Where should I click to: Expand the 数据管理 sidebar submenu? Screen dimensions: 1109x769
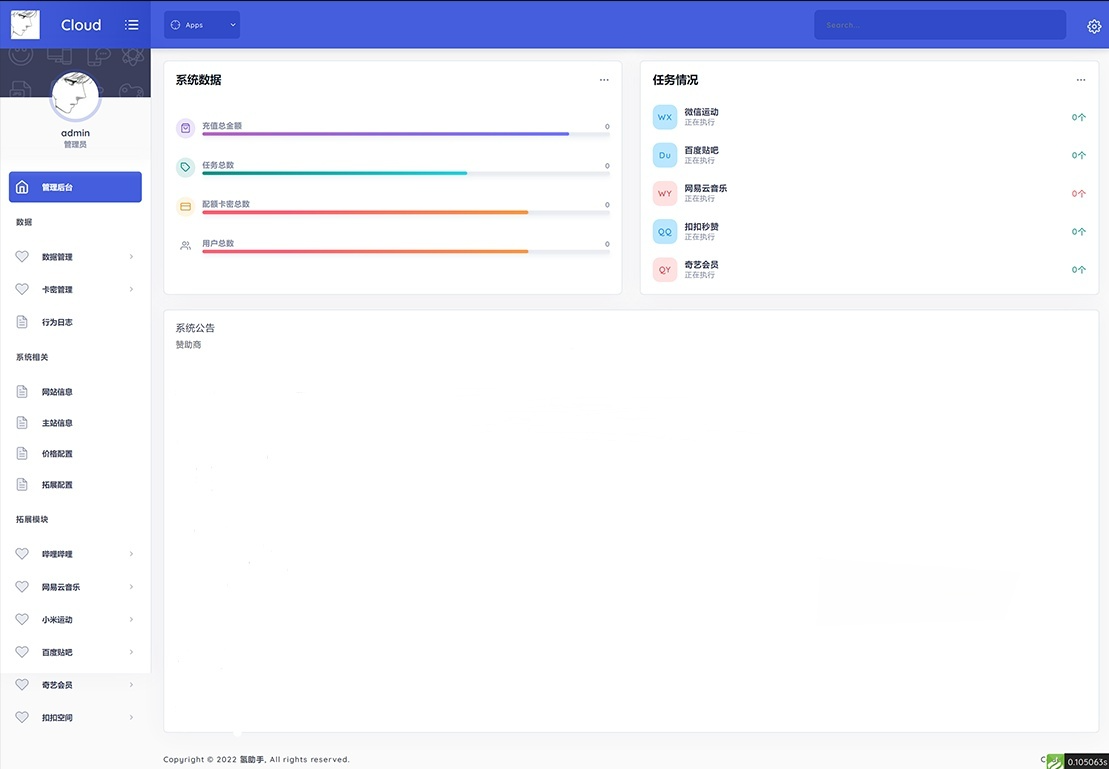coord(131,257)
